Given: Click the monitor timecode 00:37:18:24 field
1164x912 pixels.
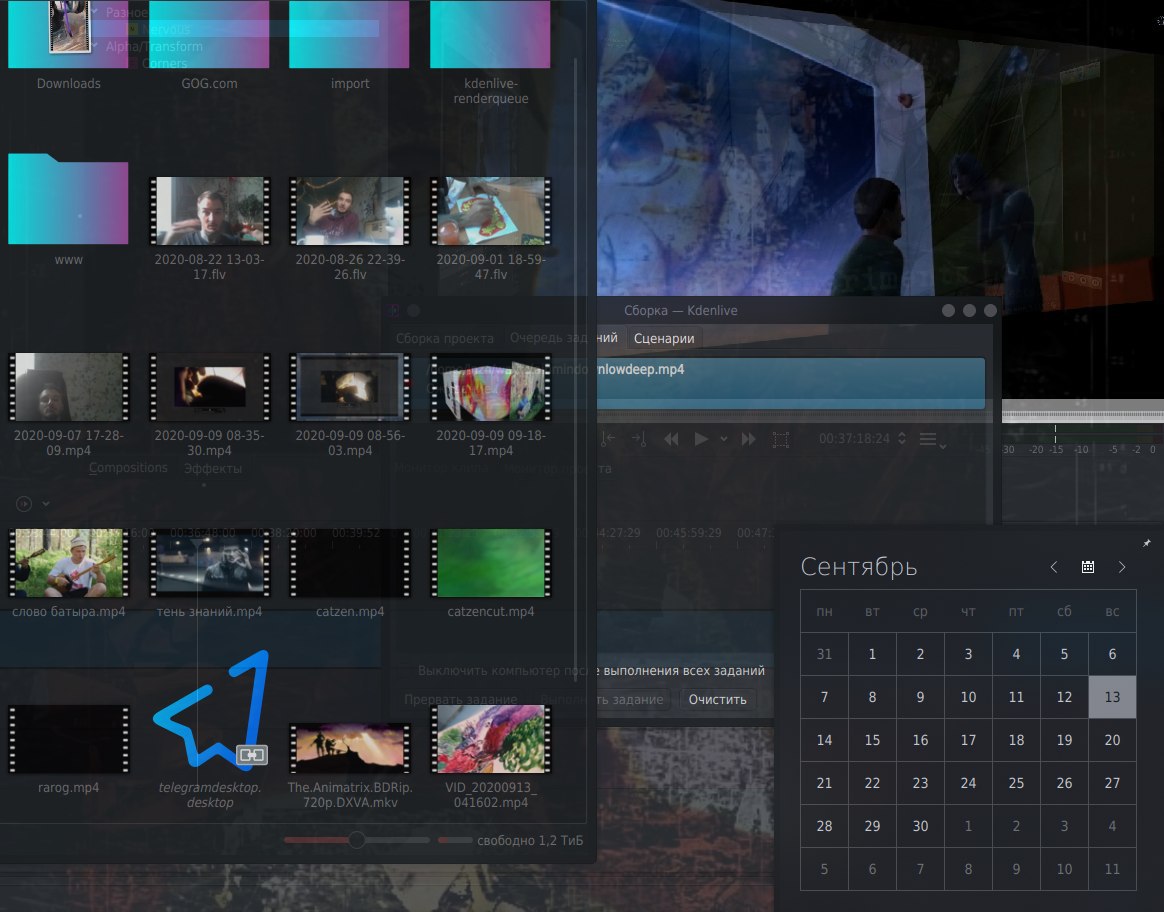Looking at the screenshot, I should tap(854, 439).
